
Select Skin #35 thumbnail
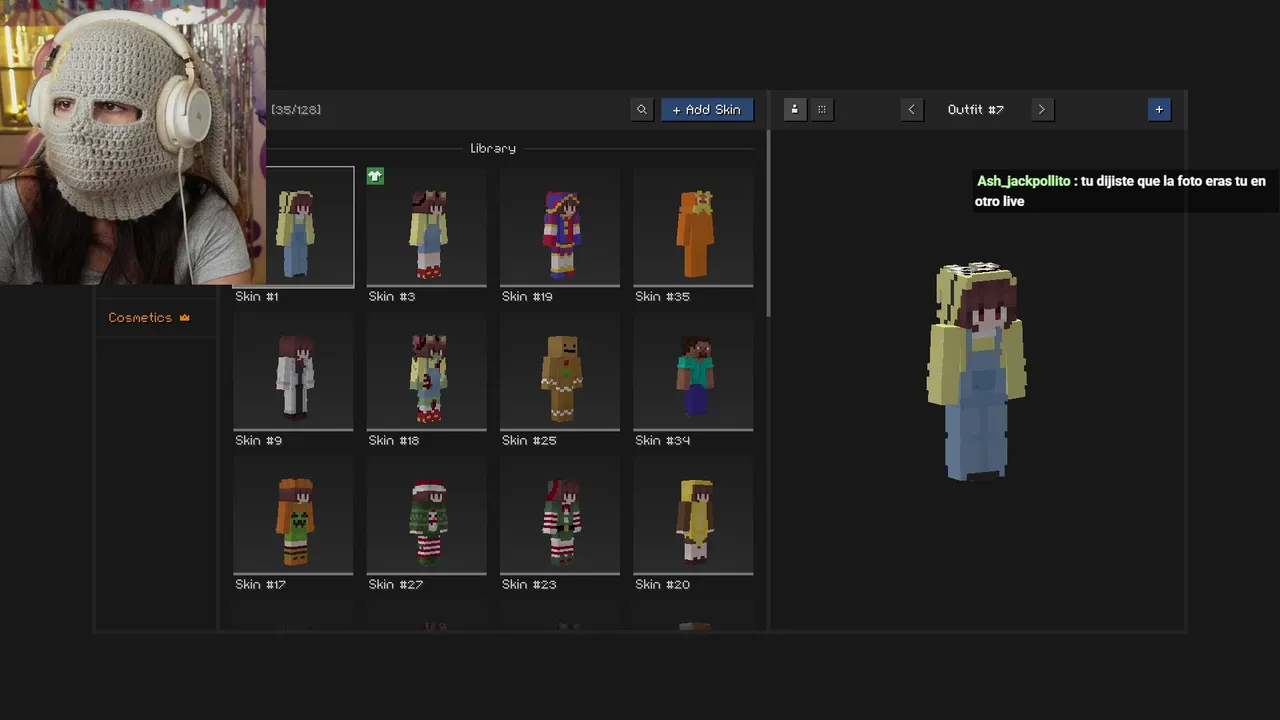(693, 227)
